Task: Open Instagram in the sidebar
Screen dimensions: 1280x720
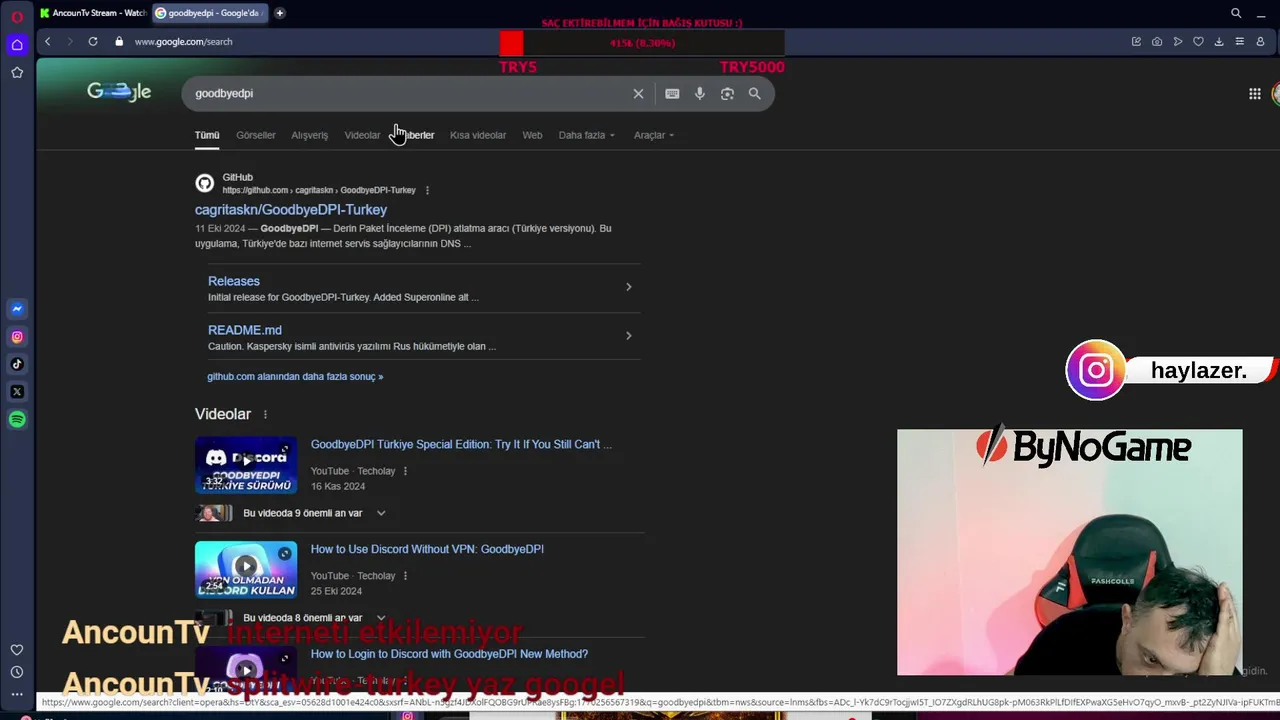Action: coord(17,337)
